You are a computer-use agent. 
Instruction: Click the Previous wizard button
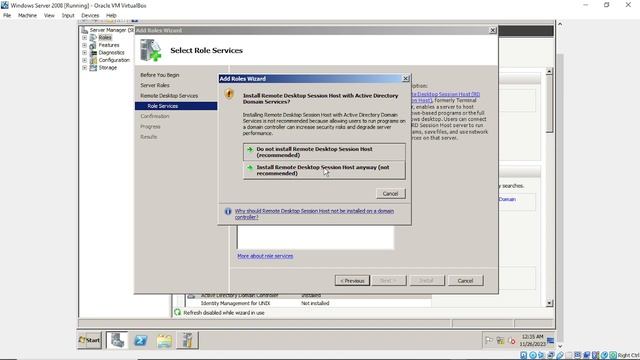(352, 281)
